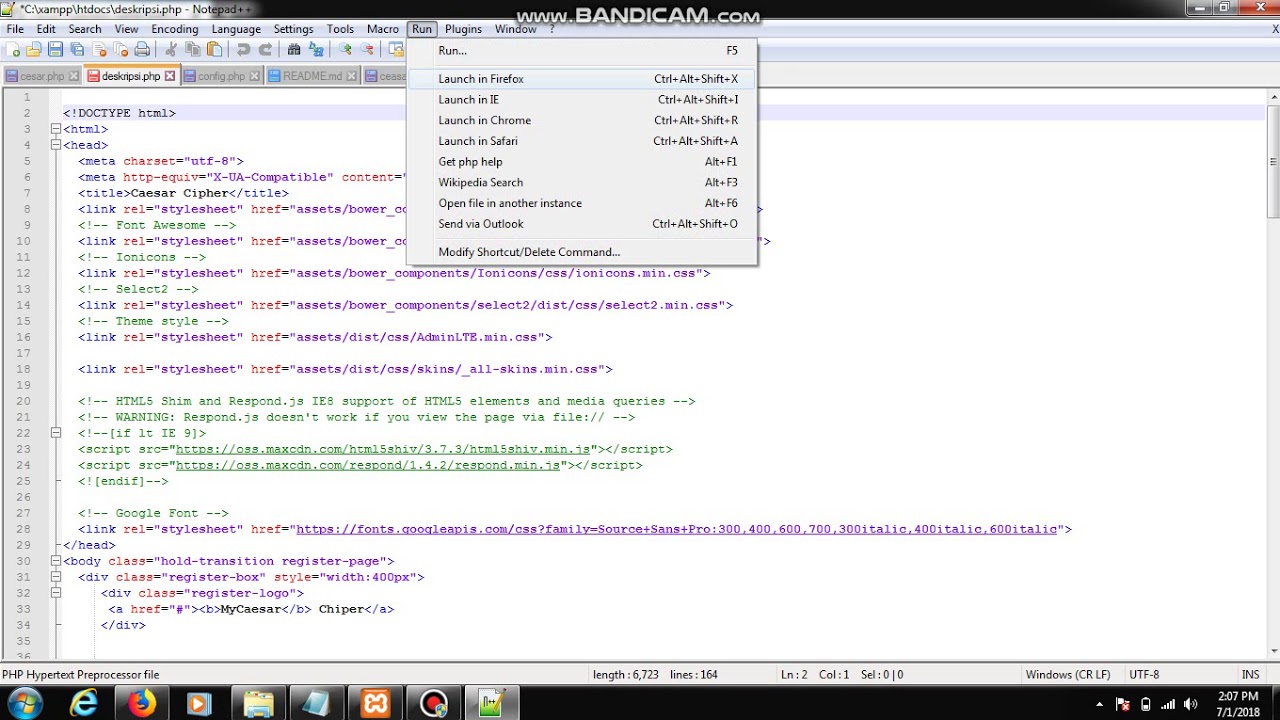Select Launch in Chrome from Run menu
Screen dimensions: 1280x720
pyautogui.click(x=484, y=120)
